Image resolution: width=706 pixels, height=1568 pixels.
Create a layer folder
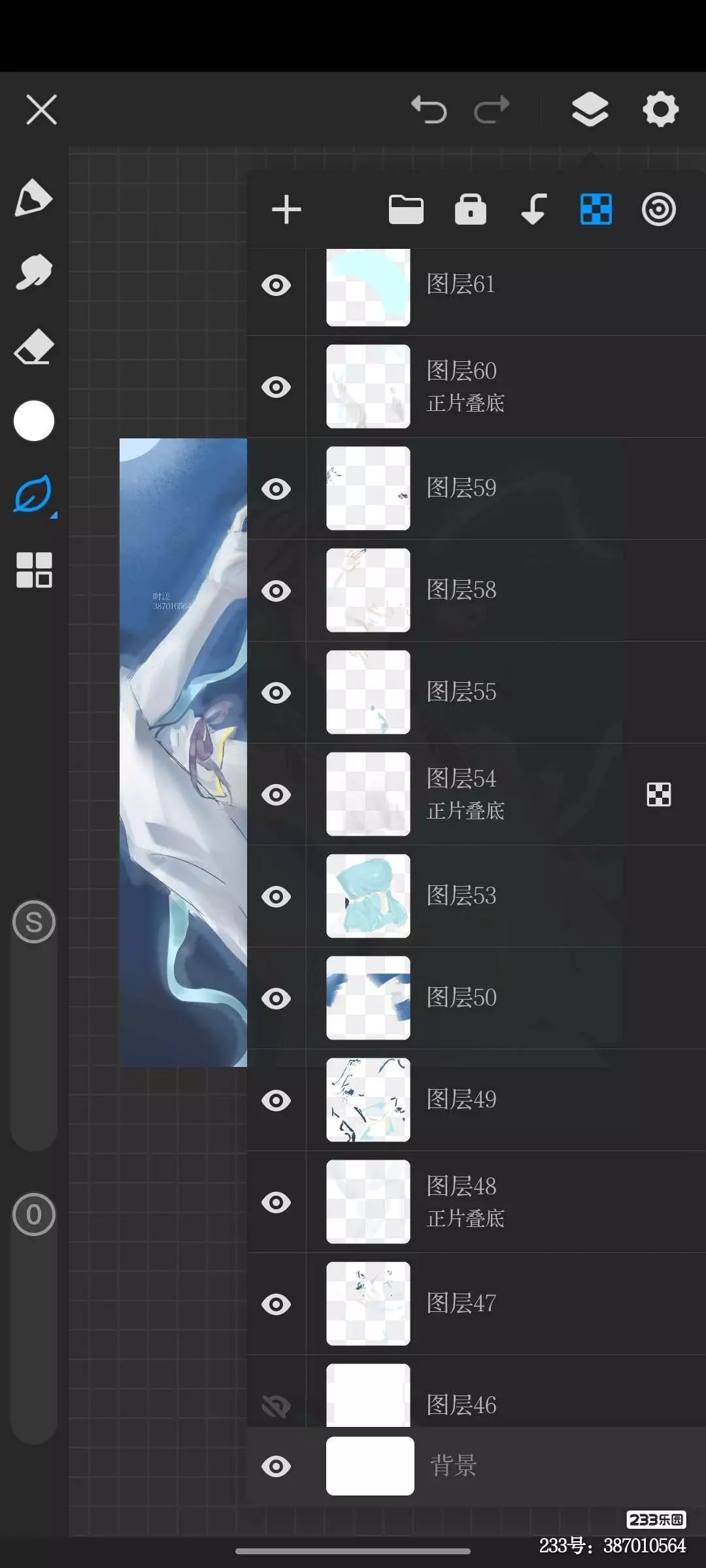(x=406, y=210)
